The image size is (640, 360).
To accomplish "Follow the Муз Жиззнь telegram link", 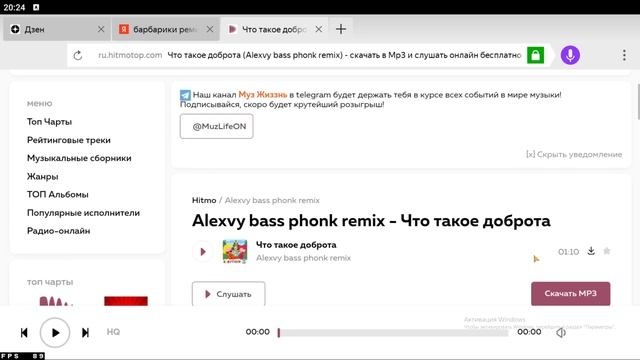I will 262,95.
